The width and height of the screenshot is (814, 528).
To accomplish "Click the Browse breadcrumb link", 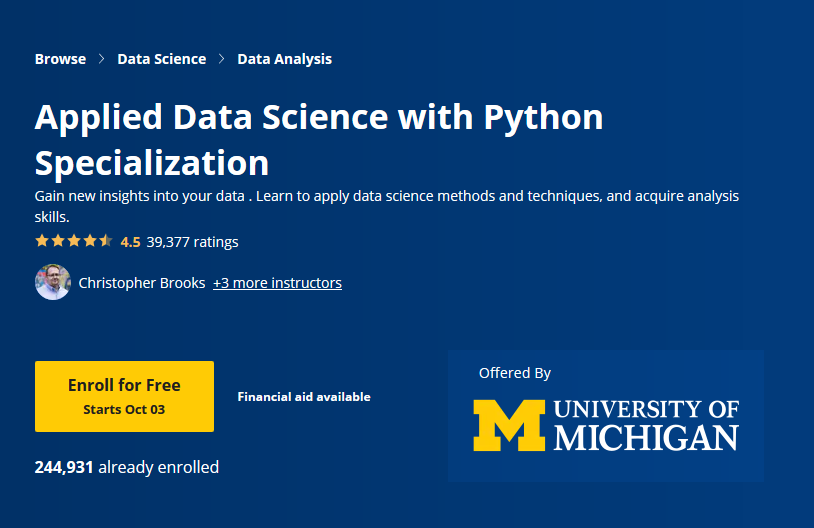I will (x=60, y=59).
